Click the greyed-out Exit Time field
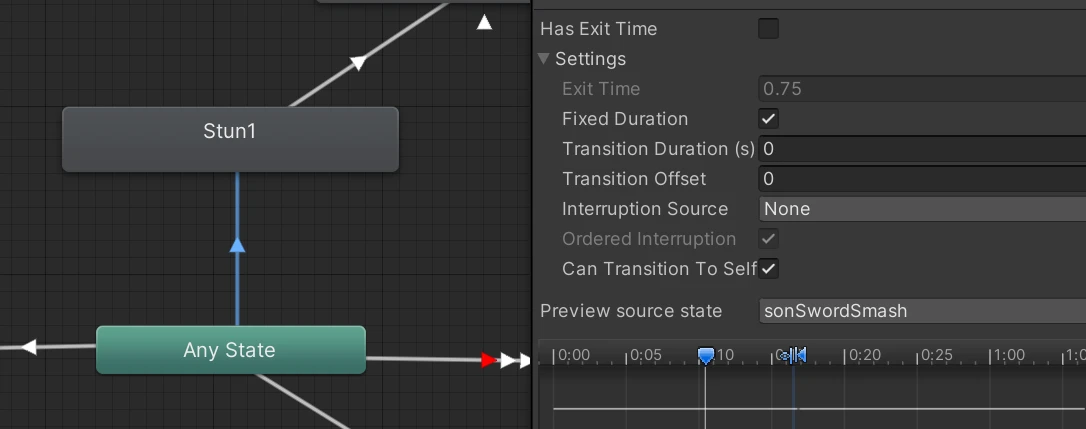The width and height of the screenshot is (1086, 429). (920, 89)
